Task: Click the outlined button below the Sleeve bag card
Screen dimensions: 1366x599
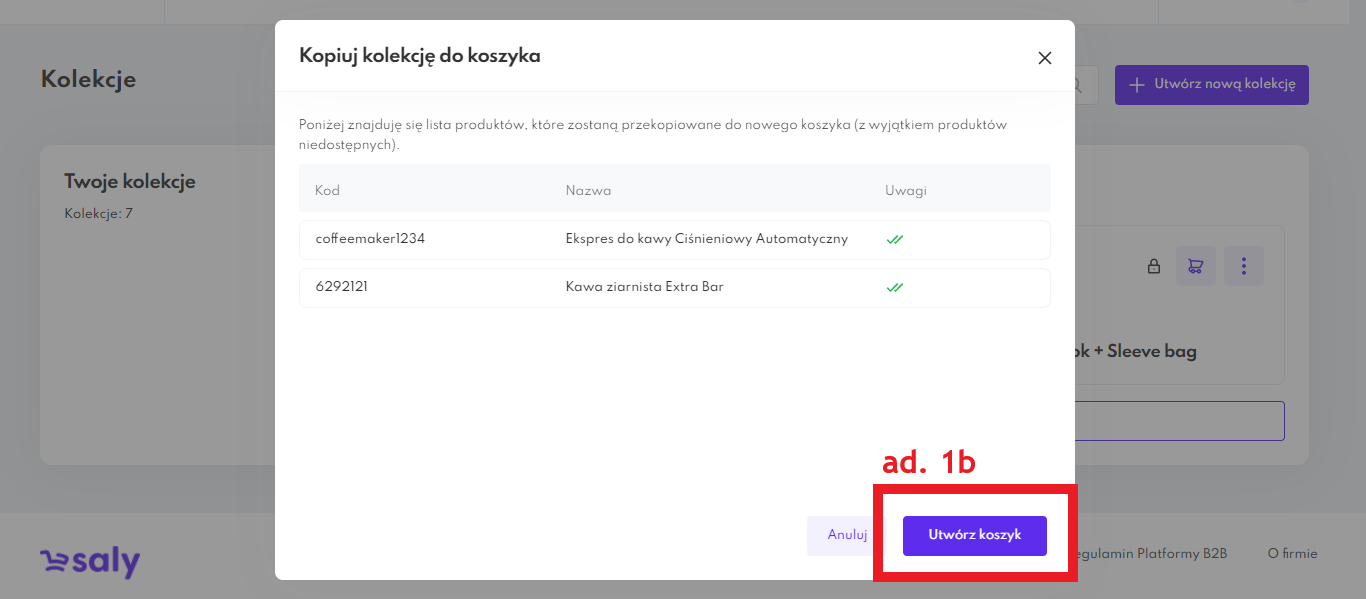Action: point(1180,421)
